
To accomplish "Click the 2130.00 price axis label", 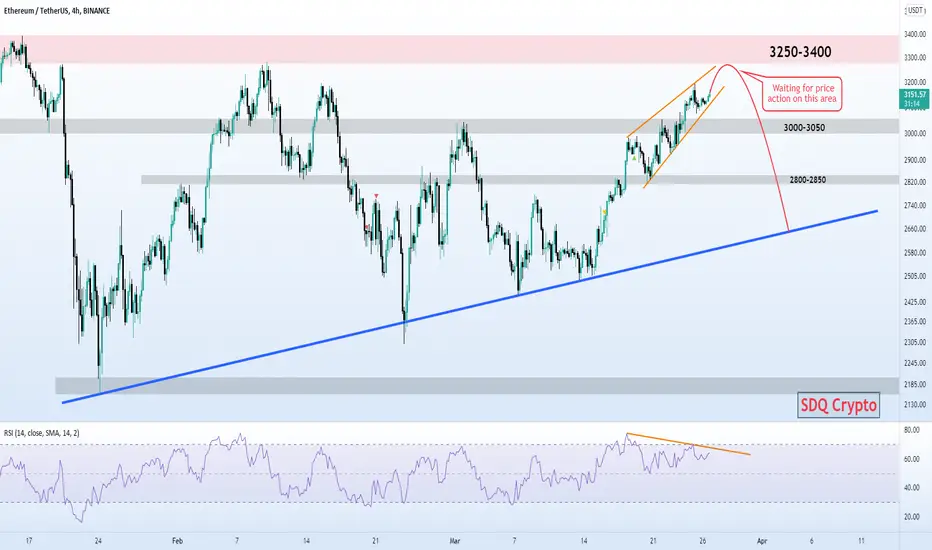I will pos(915,404).
